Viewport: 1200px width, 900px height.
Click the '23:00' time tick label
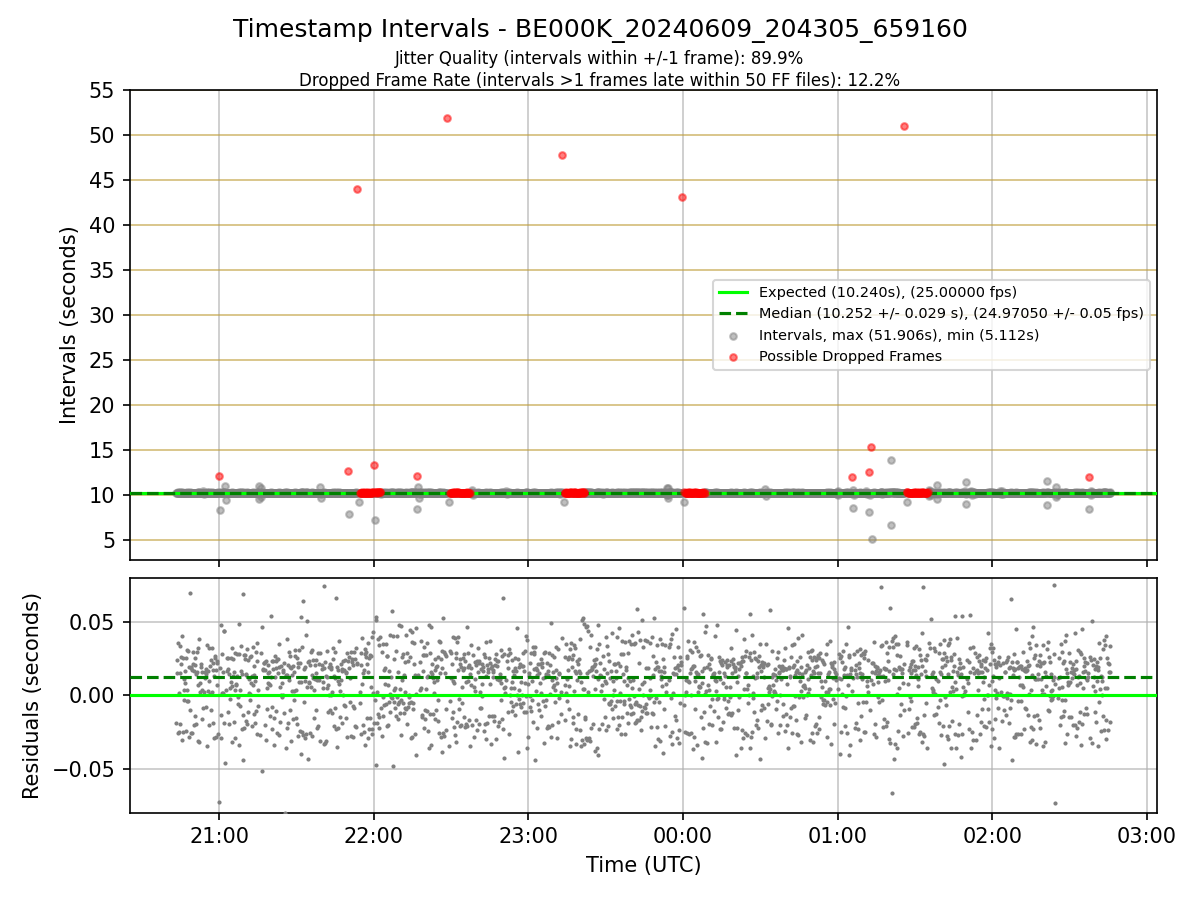point(528,835)
